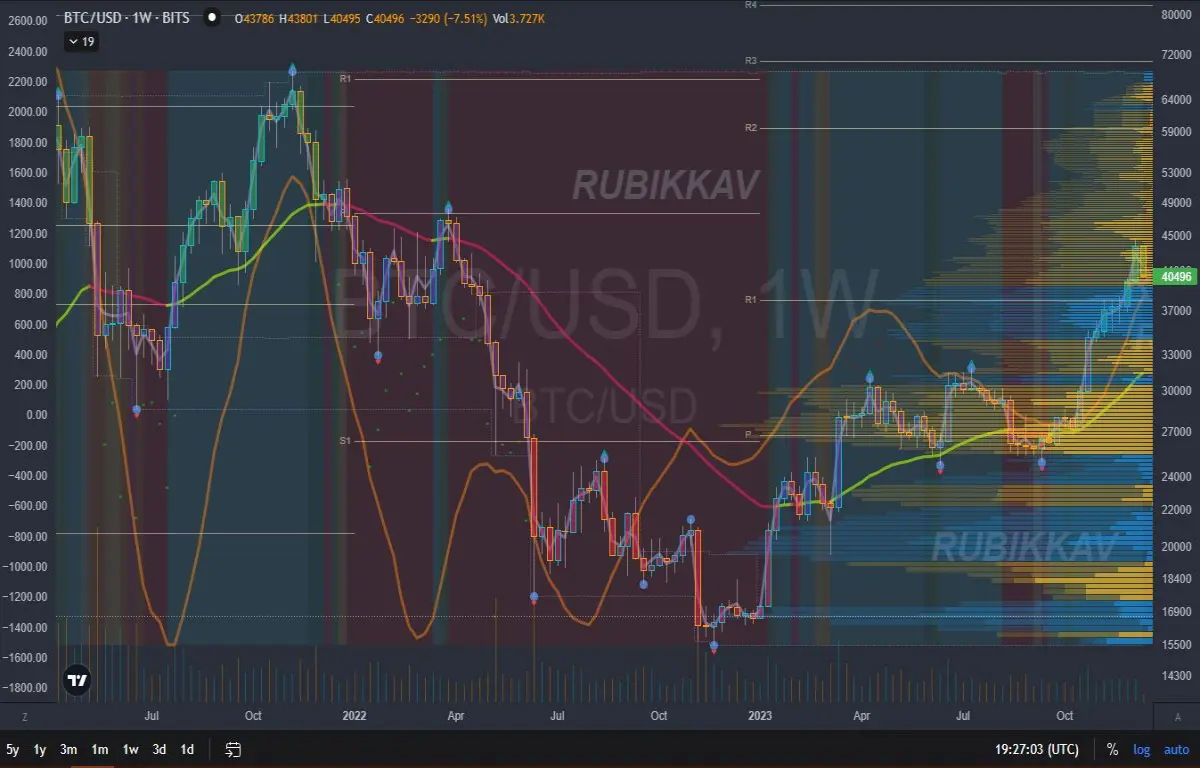Viewport: 1200px width, 768px height.
Task: Click the 2023 time axis label
Action: pos(760,716)
